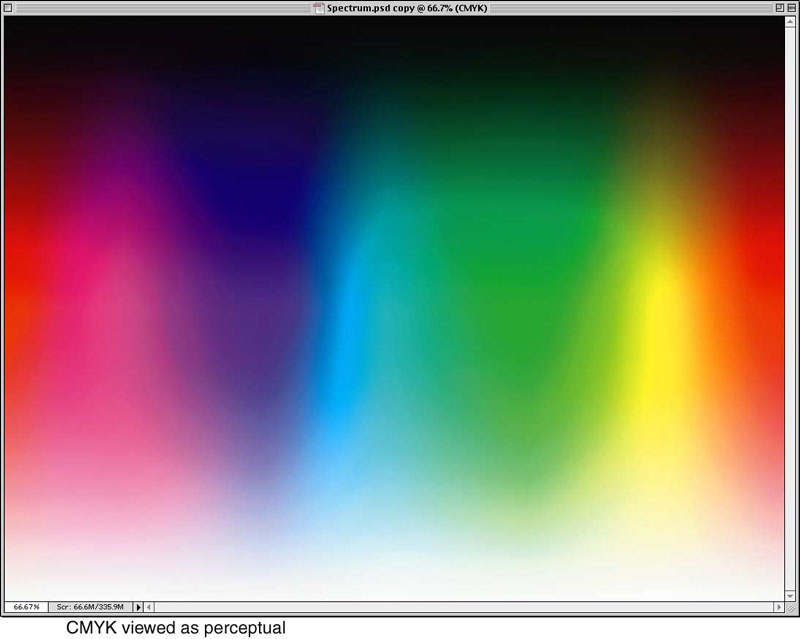Click the horizontal scrollbar right arrow
Image resolution: width=800 pixels, height=639 pixels.
[778, 606]
